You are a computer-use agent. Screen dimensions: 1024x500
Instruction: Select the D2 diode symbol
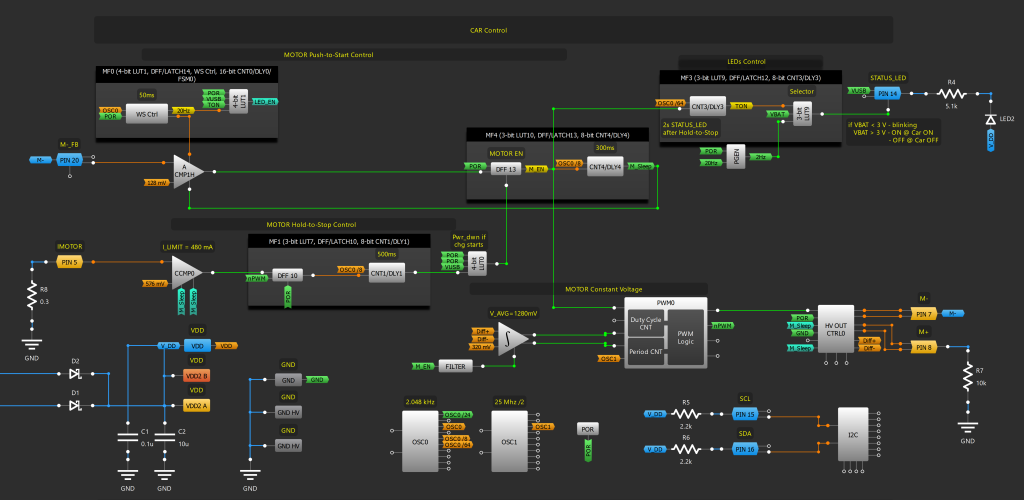pyautogui.click(x=74, y=374)
